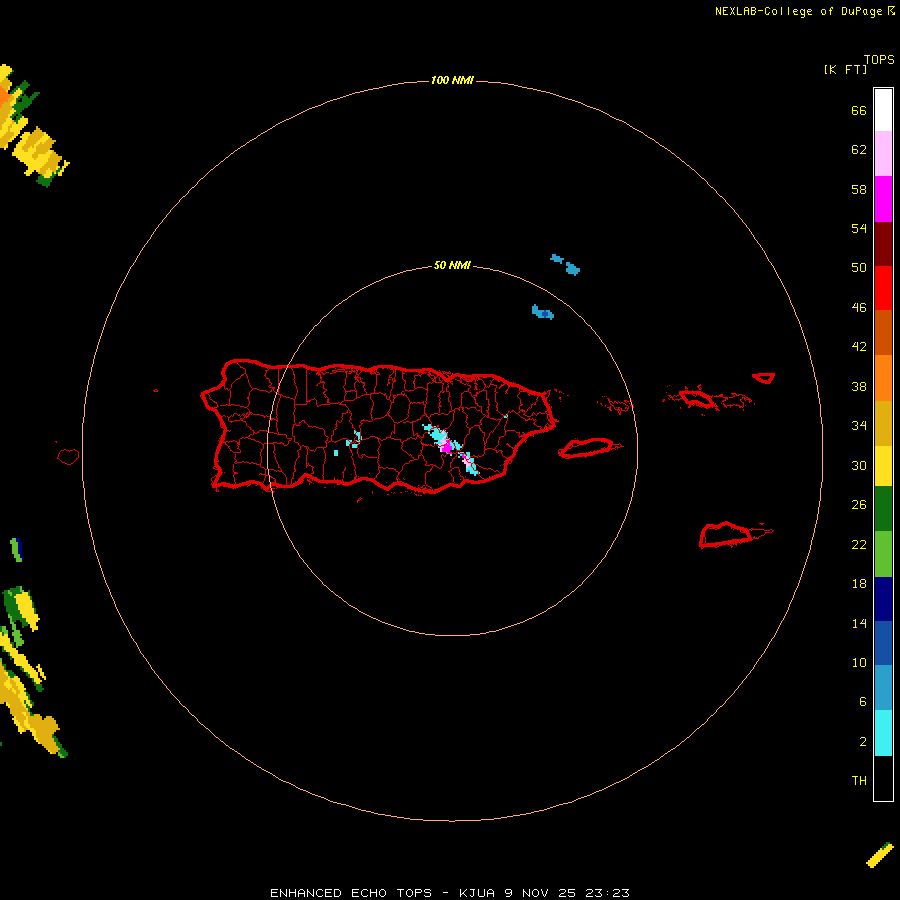Click the burnt orange legend color block
Viewport: 900px width, 900px height.
tap(883, 333)
